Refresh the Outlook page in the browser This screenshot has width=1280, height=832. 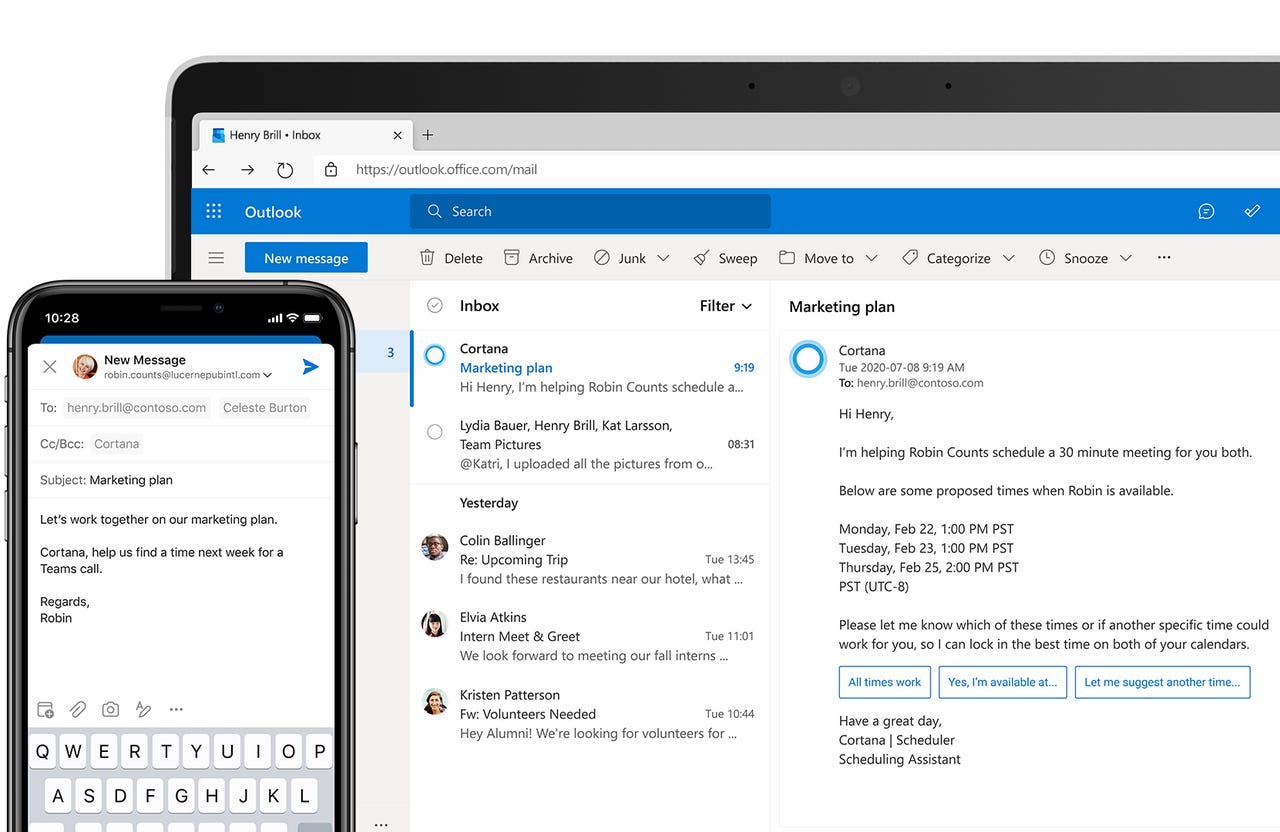tap(285, 169)
